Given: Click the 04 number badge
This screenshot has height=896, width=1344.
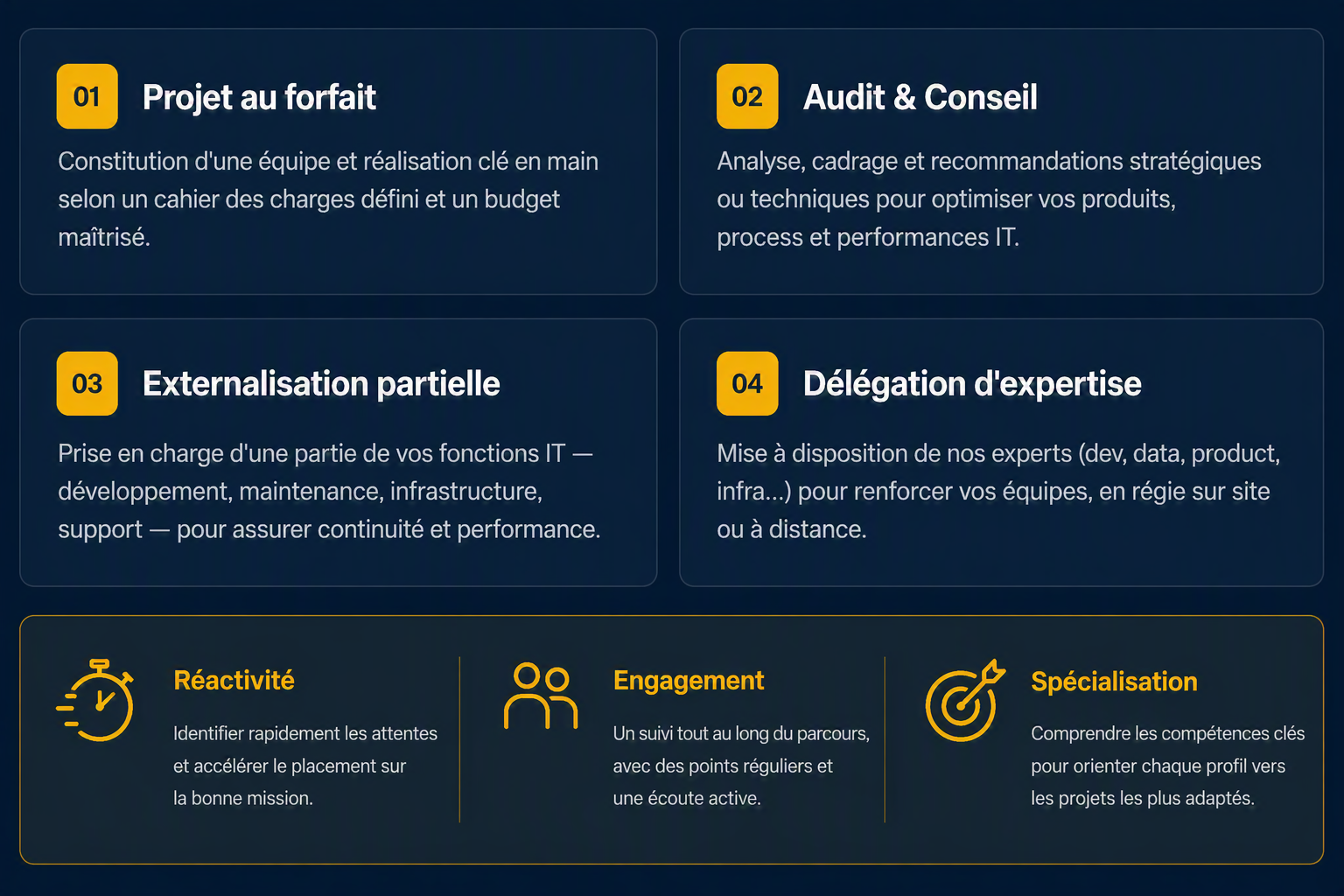Looking at the screenshot, I should (747, 383).
